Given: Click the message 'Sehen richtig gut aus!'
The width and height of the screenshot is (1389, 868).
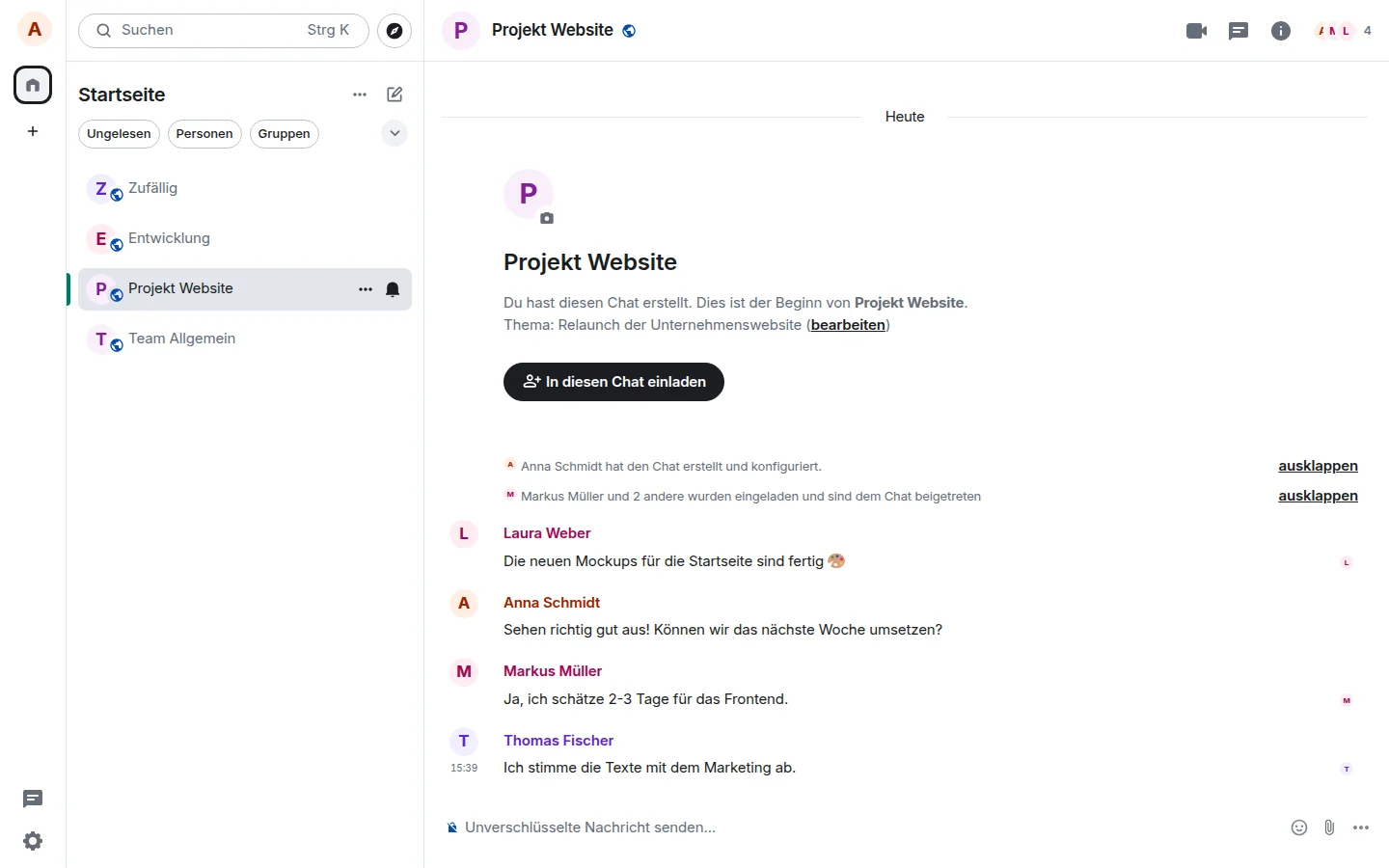Looking at the screenshot, I should click(722, 630).
